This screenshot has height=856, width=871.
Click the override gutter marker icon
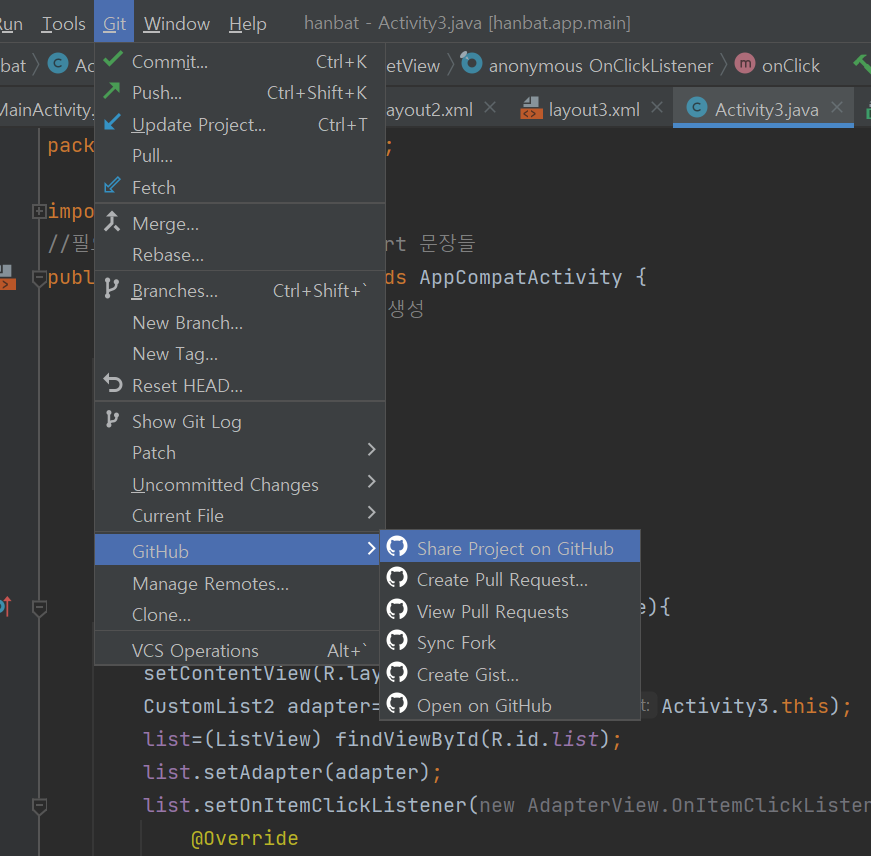[x=5, y=606]
